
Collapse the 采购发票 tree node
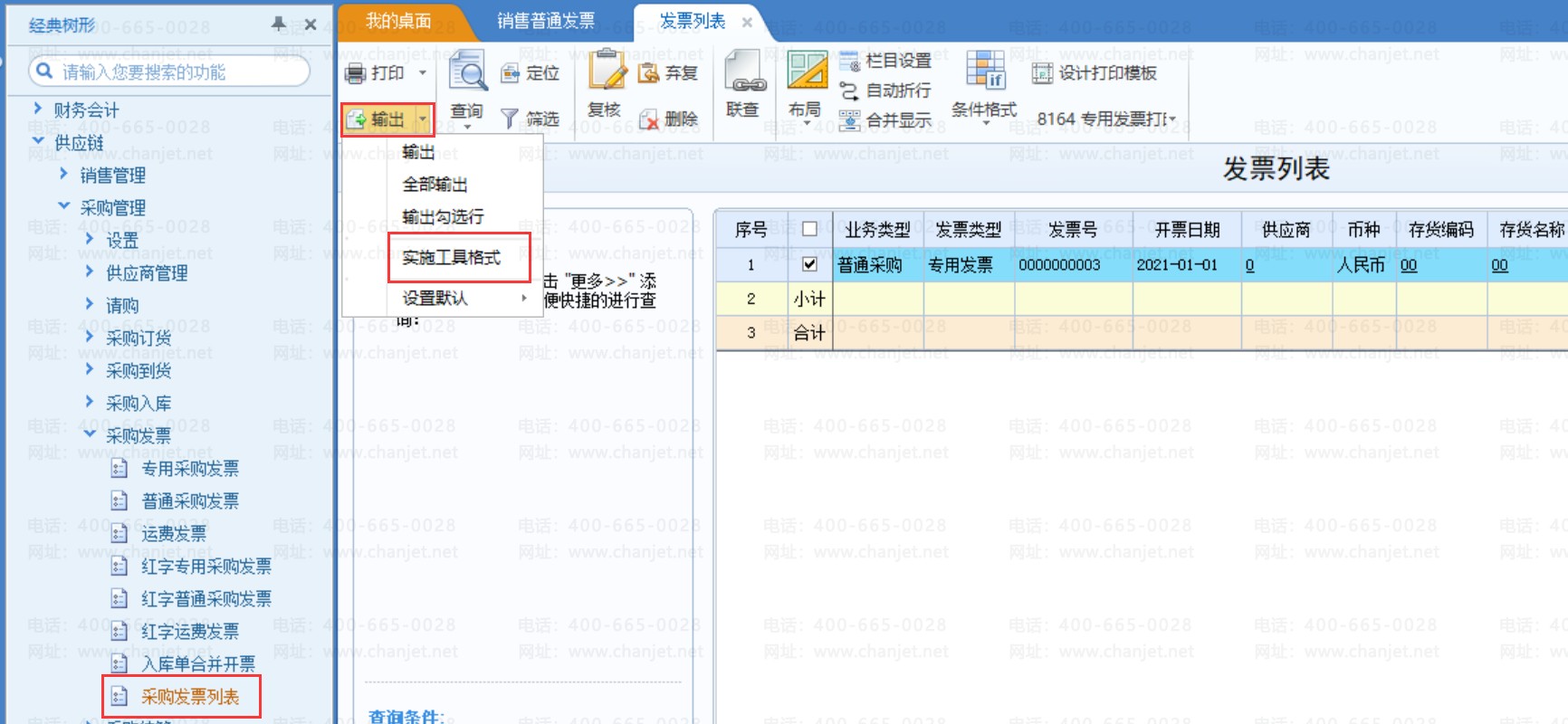89,434
